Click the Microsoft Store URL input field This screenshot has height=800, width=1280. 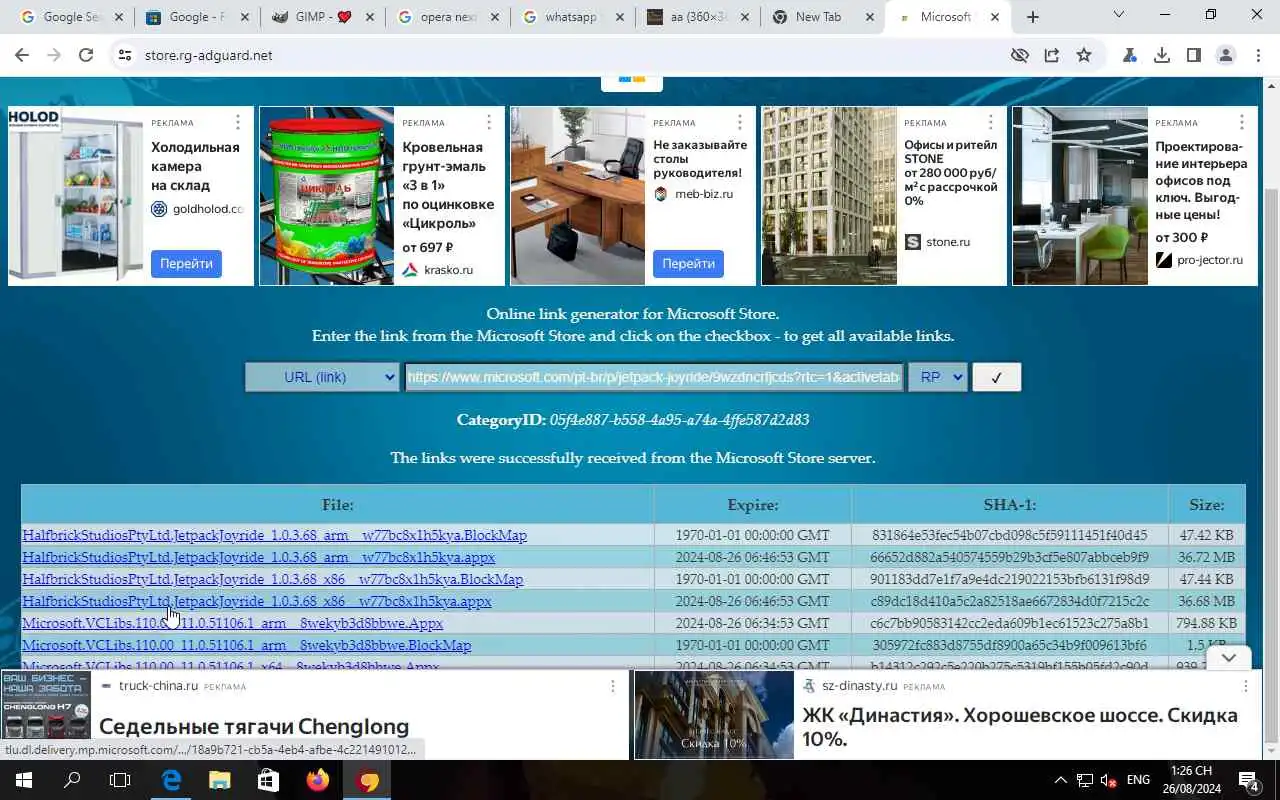click(x=654, y=377)
